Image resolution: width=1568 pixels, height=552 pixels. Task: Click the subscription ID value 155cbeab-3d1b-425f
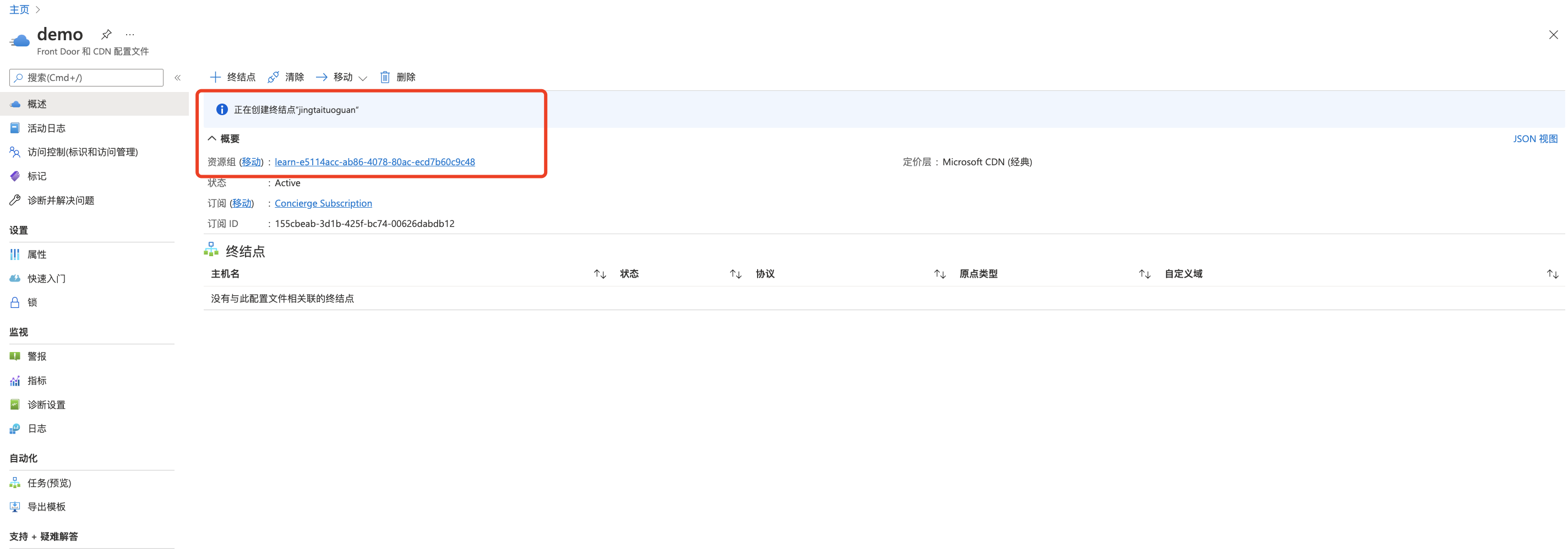click(364, 224)
